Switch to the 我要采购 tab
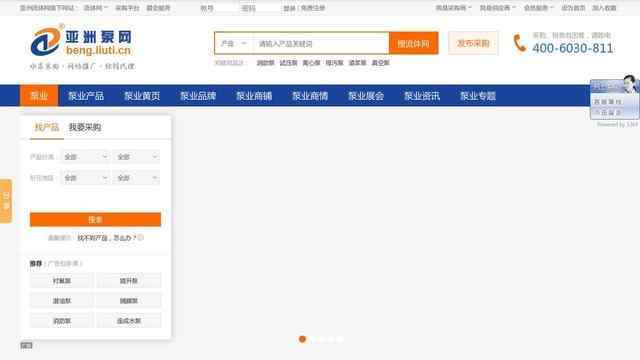640x360 pixels. coord(85,127)
